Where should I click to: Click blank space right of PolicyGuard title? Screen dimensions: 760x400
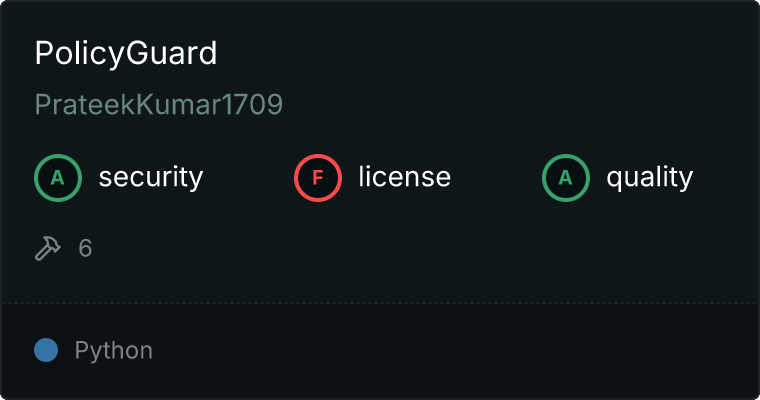485,53
